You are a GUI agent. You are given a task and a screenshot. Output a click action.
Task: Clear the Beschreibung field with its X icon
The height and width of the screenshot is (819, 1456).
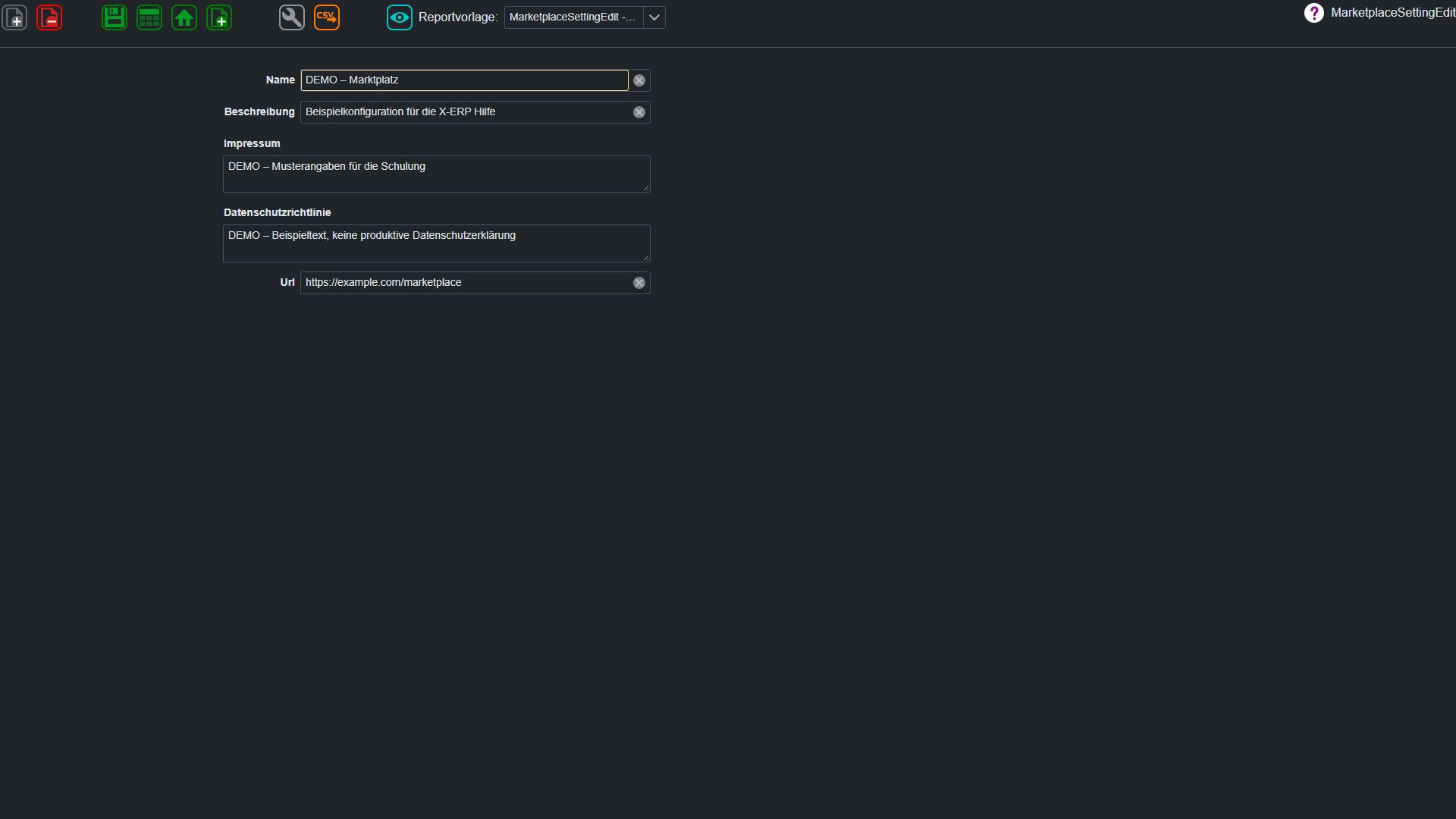(x=639, y=112)
